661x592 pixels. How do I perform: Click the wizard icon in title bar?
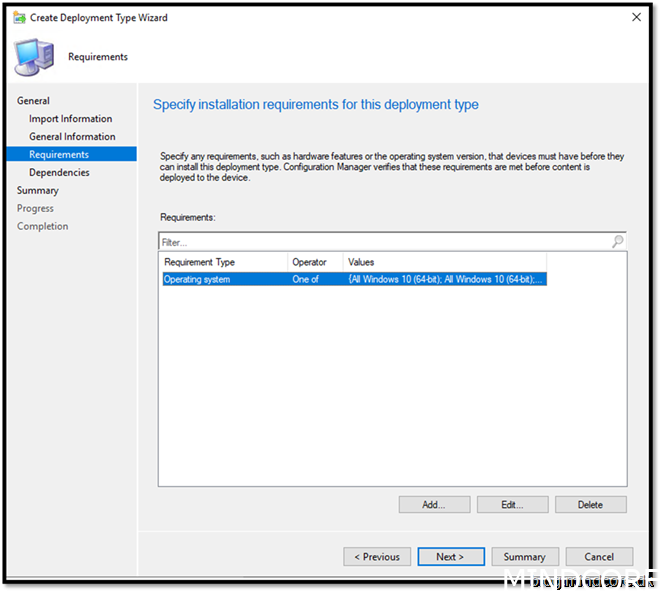point(19,17)
